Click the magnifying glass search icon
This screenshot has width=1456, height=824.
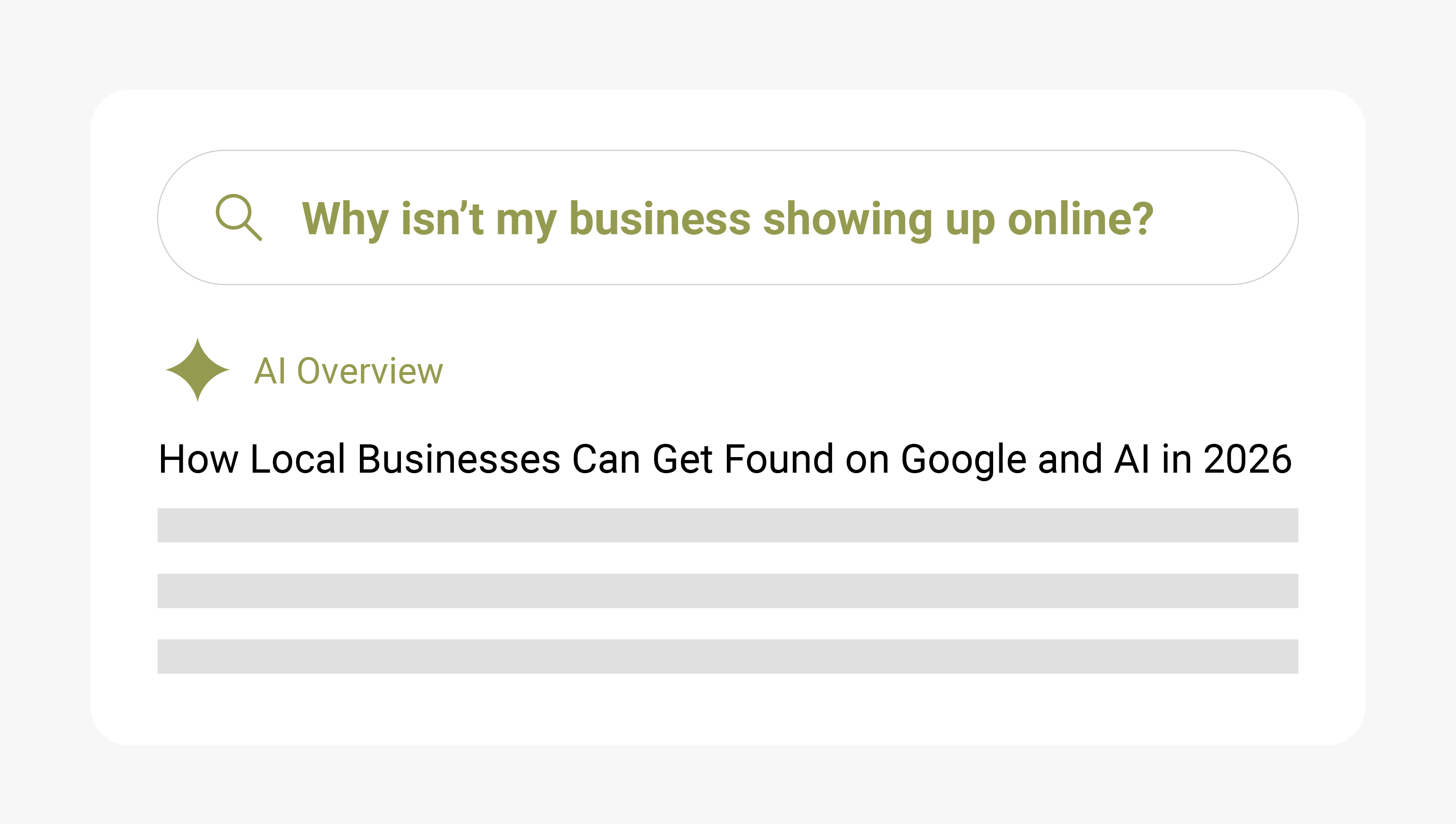point(238,217)
